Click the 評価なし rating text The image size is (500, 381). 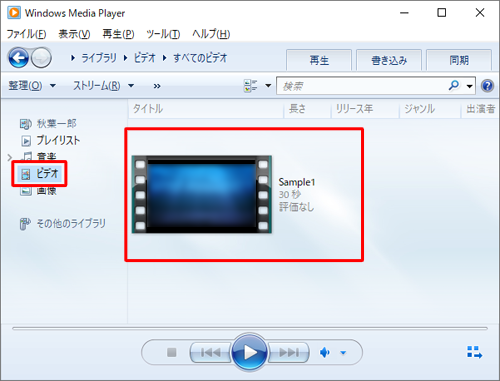296,207
